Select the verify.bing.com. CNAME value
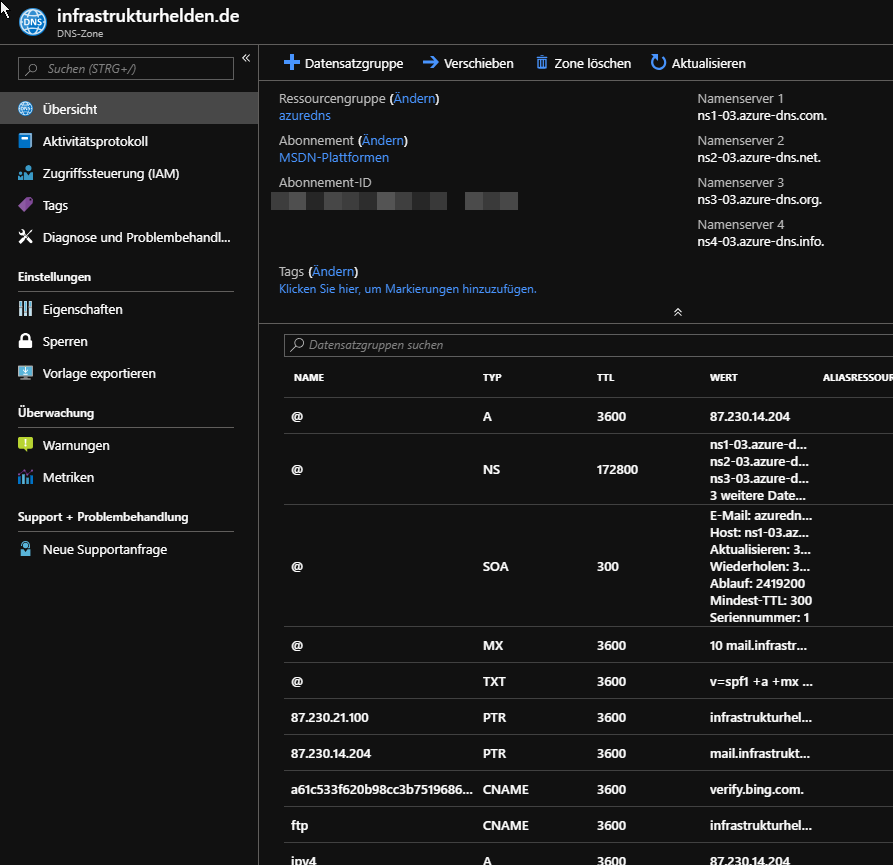893x865 pixels. [756, 789]
